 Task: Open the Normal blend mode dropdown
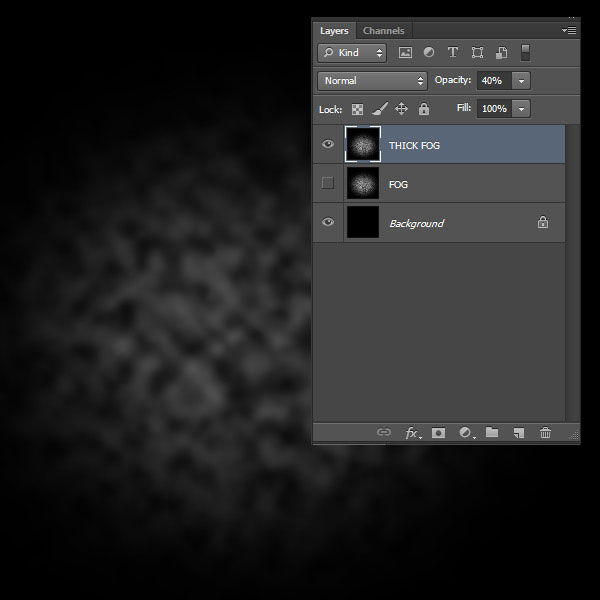pyautogui.click(x=372, y=81)
